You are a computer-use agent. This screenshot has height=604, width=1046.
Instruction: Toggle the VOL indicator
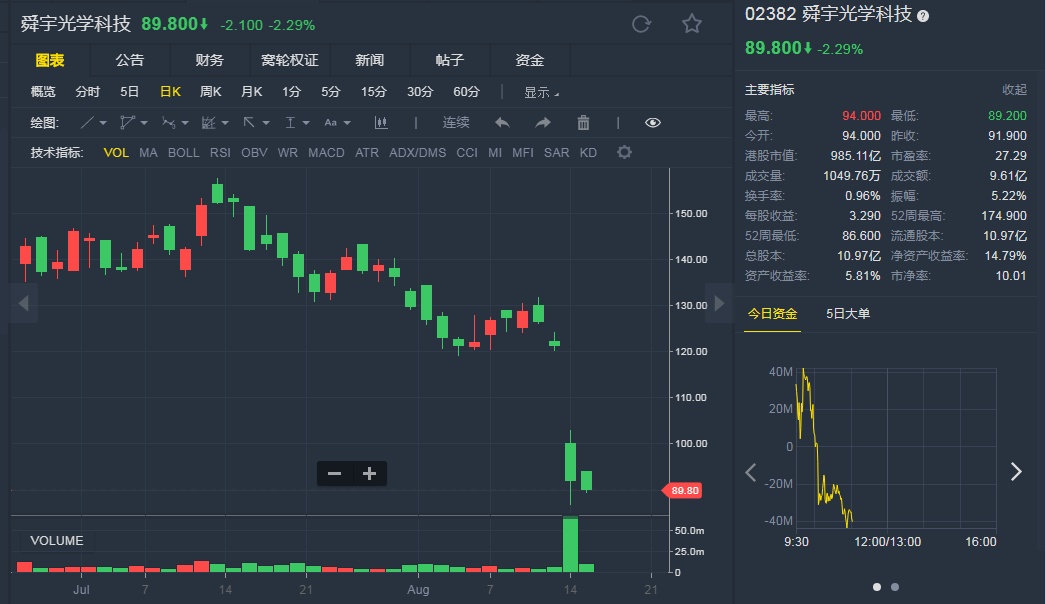[x=116, y=153]
